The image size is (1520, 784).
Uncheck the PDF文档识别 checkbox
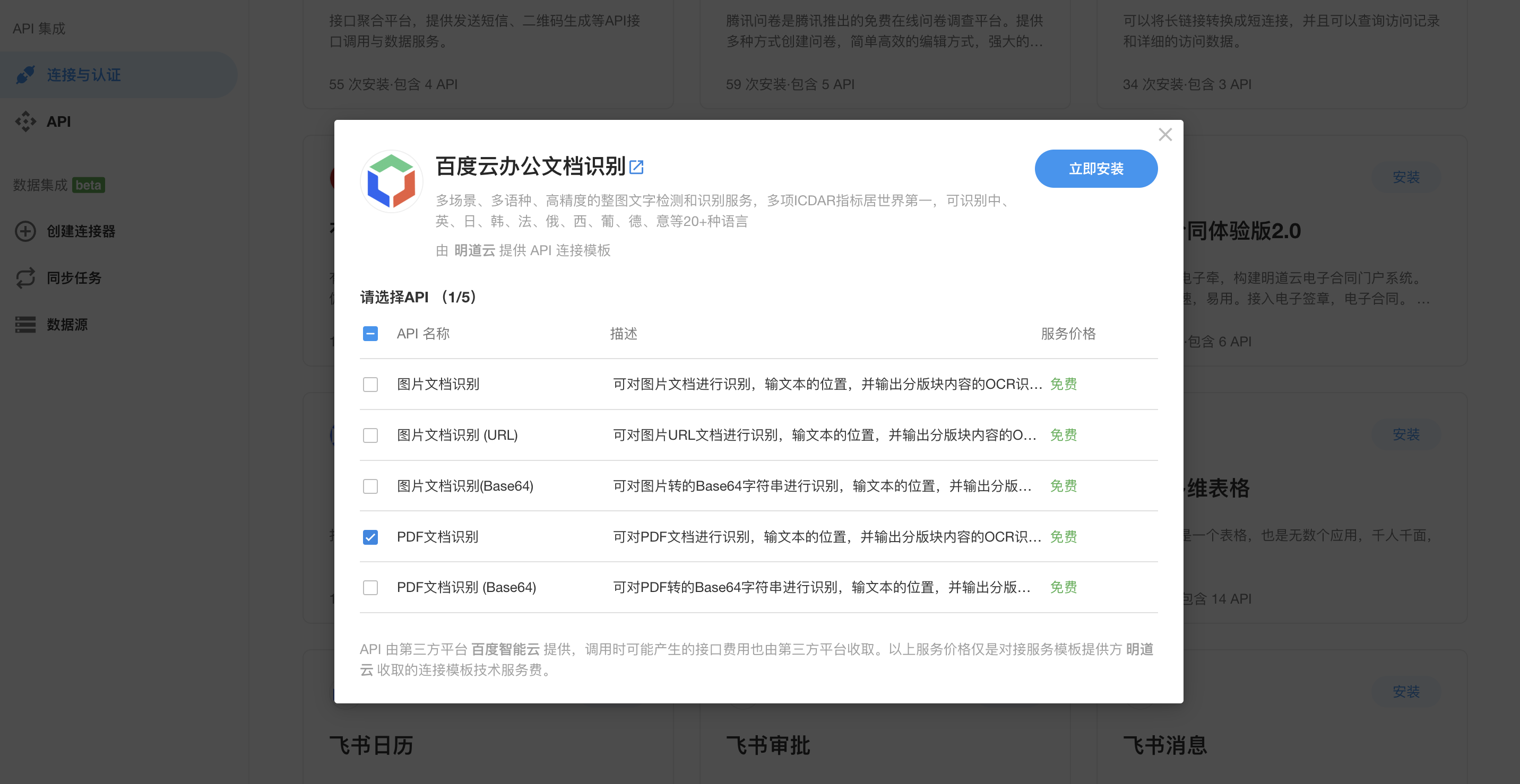pos(370,537)
